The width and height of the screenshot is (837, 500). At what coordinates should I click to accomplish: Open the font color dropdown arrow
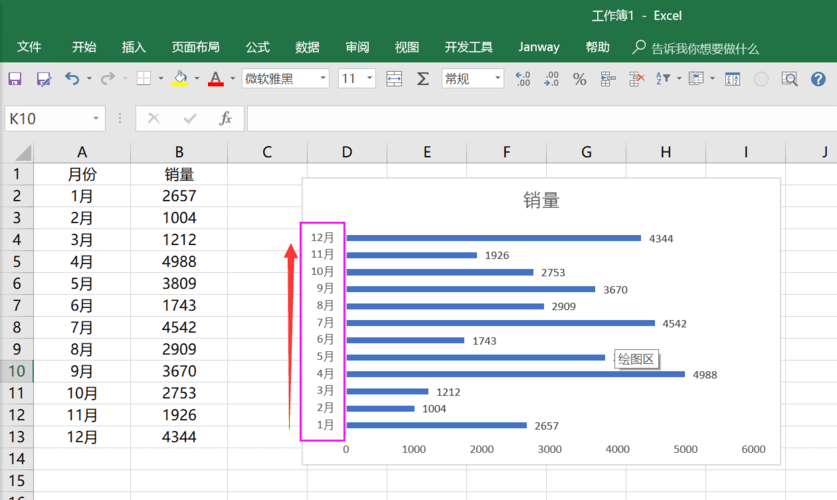click(232, 79)
